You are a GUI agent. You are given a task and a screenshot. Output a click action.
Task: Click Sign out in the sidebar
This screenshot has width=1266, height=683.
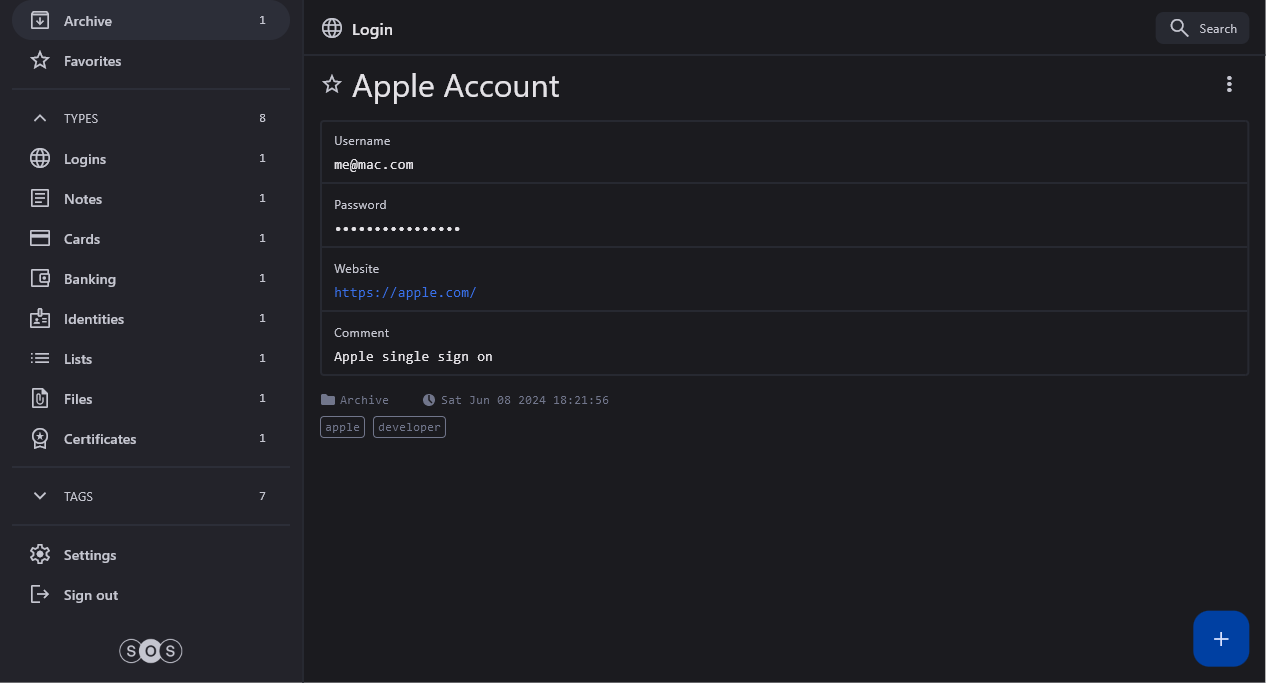click(90, 595)
